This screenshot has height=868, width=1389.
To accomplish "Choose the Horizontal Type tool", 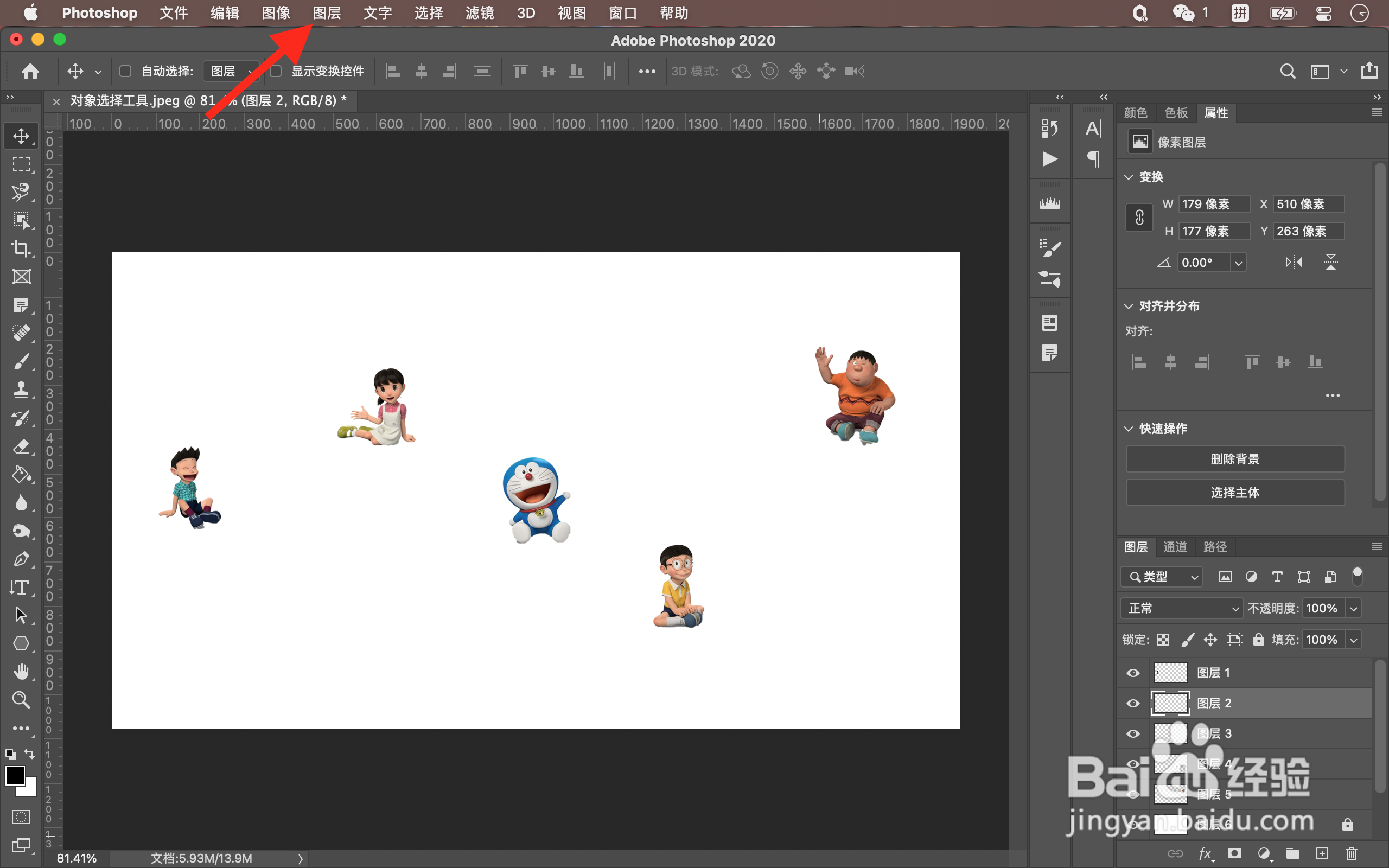I will [x=21, y=588].
